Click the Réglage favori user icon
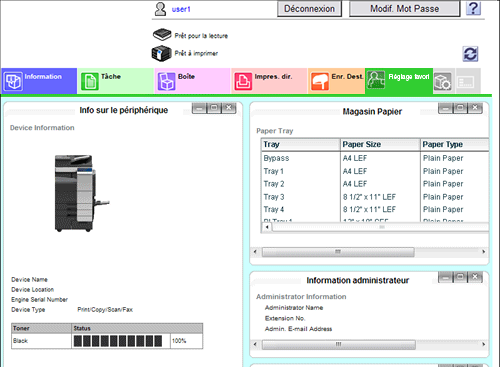The height and width of the screenshot is (367, 500). (x=376, y=80)
